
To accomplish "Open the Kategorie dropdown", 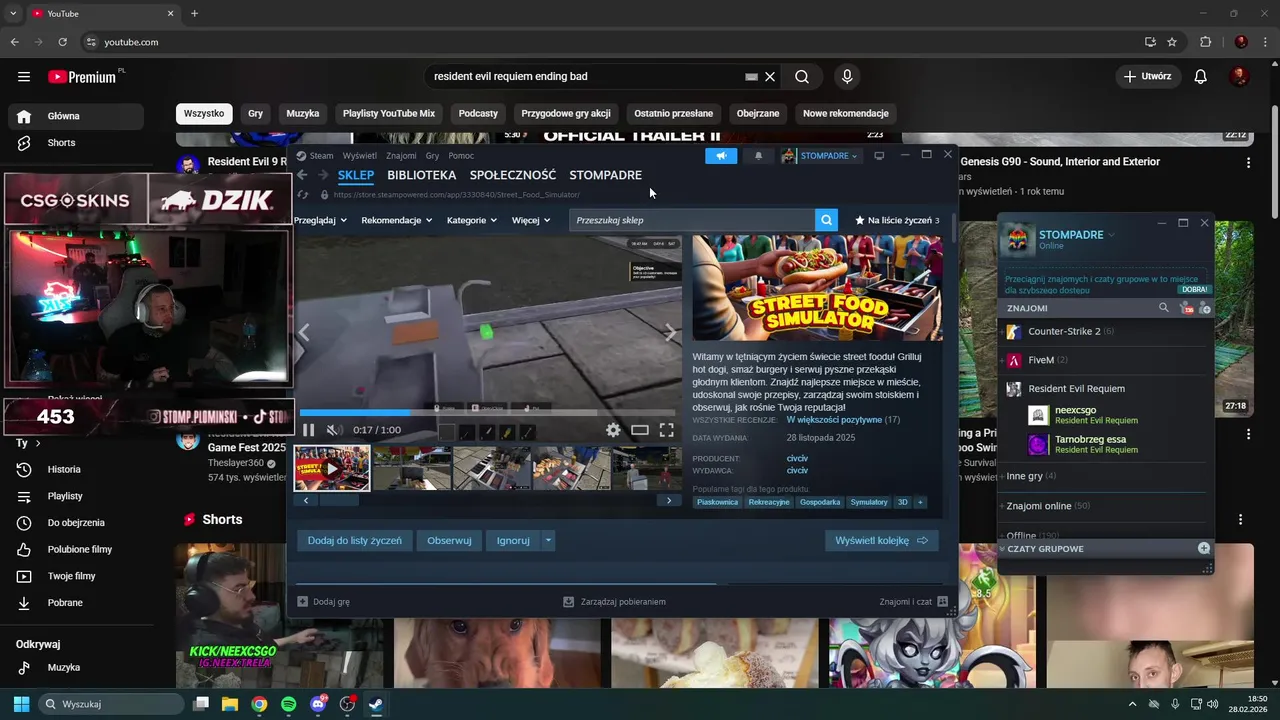I will tap(472, 220).
